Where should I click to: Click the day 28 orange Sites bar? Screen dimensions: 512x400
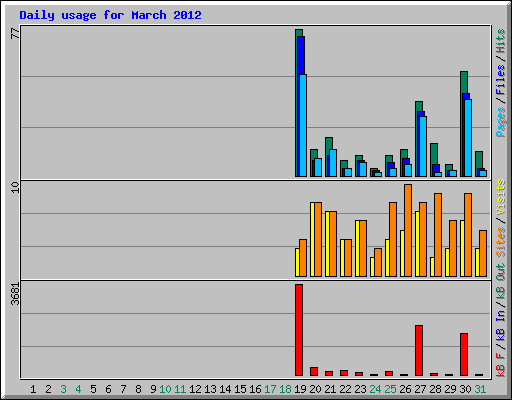click(x=438, y=235)
